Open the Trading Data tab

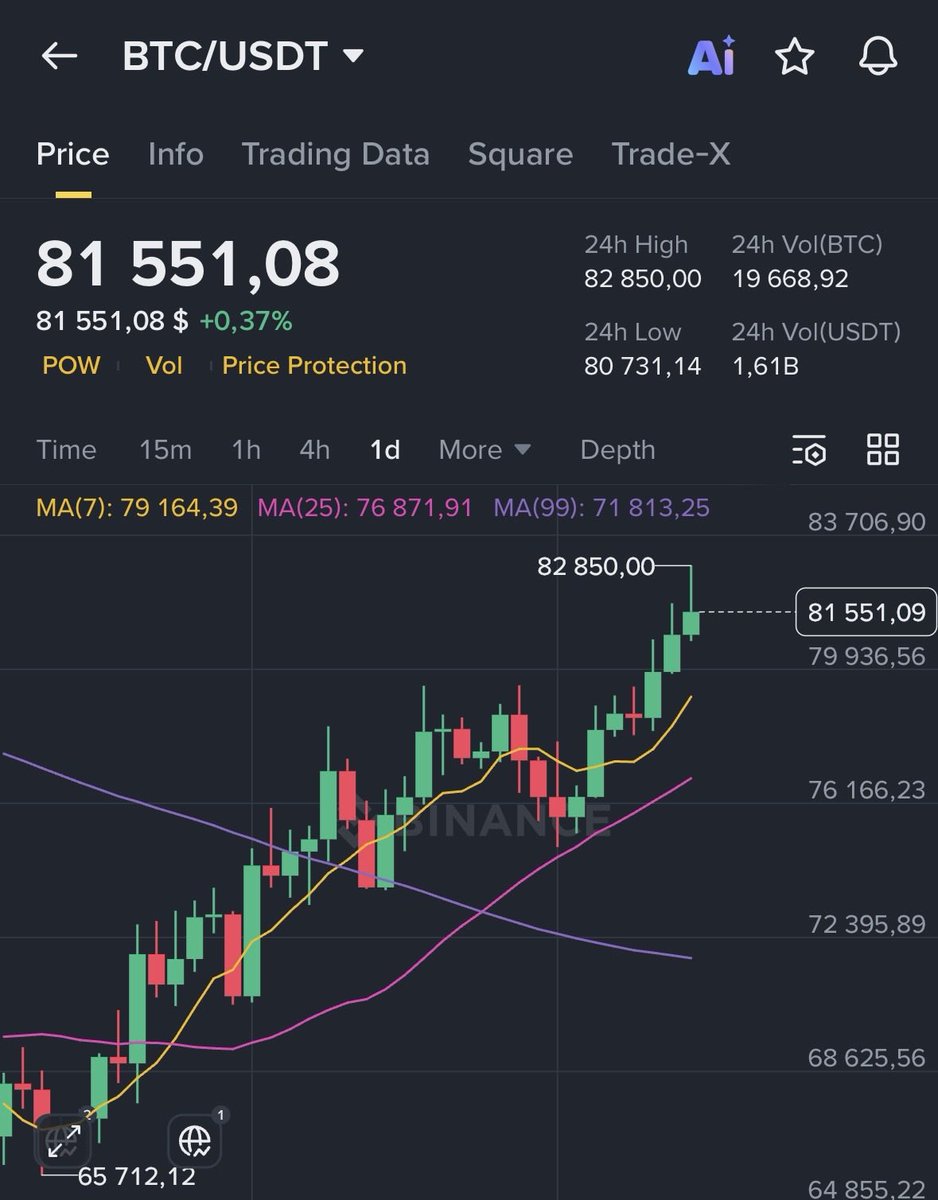coord(335,154)
